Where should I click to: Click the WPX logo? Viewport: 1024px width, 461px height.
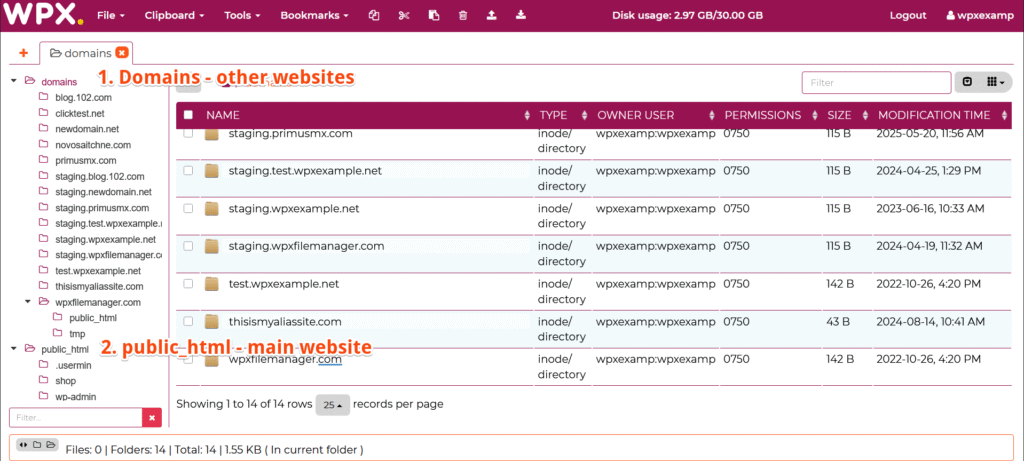coord(43,14)
